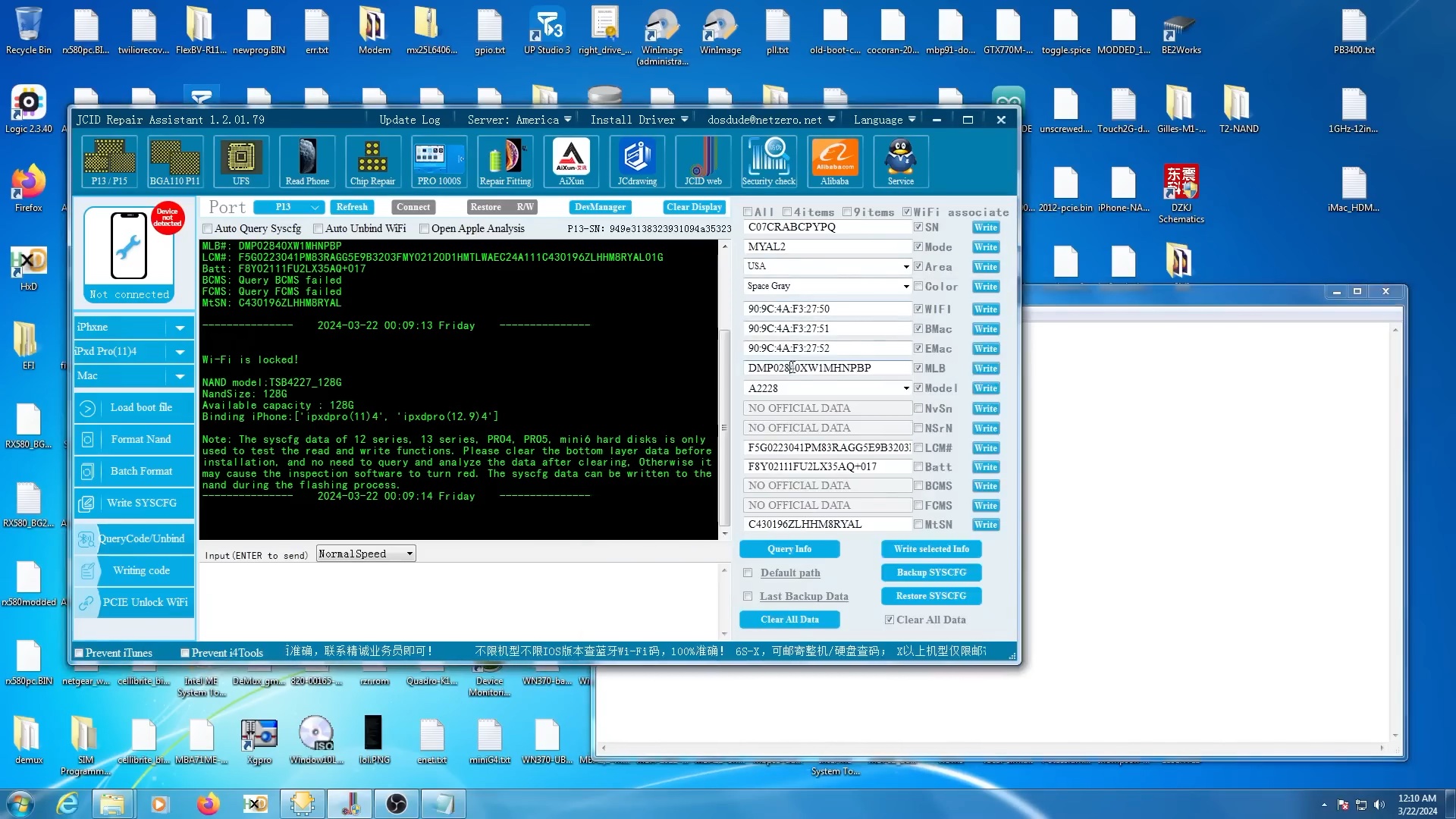
Task: Open the Repair Fitting tool
Action: 505,162
